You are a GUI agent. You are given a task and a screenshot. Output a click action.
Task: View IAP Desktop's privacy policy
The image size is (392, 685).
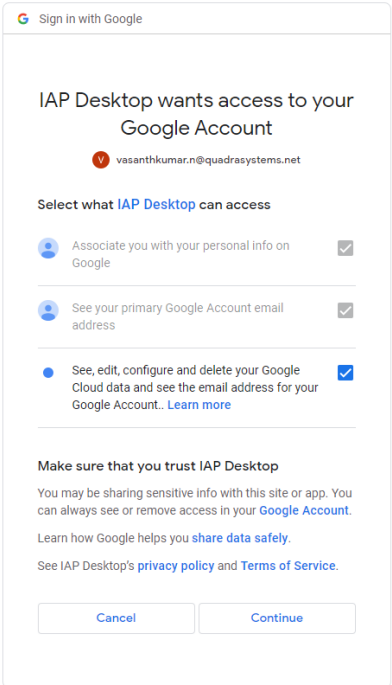176,566
